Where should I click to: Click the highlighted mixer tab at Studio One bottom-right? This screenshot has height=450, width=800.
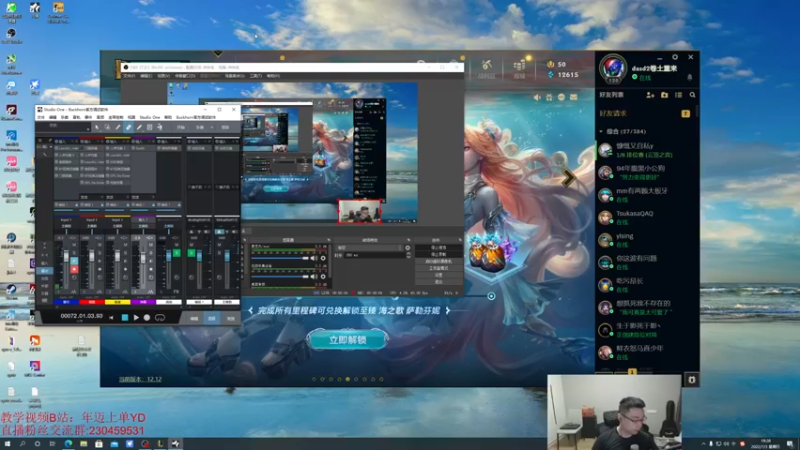point(212,318)
